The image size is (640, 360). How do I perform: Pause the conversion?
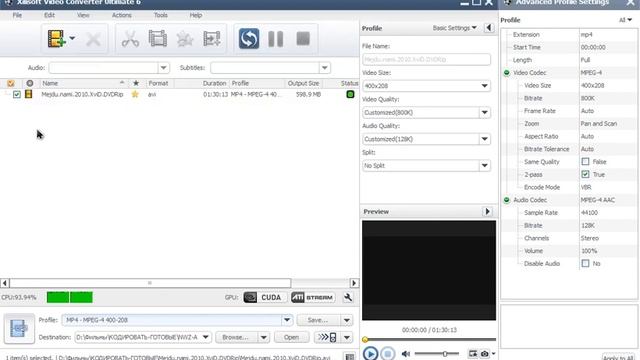point(276,39)
